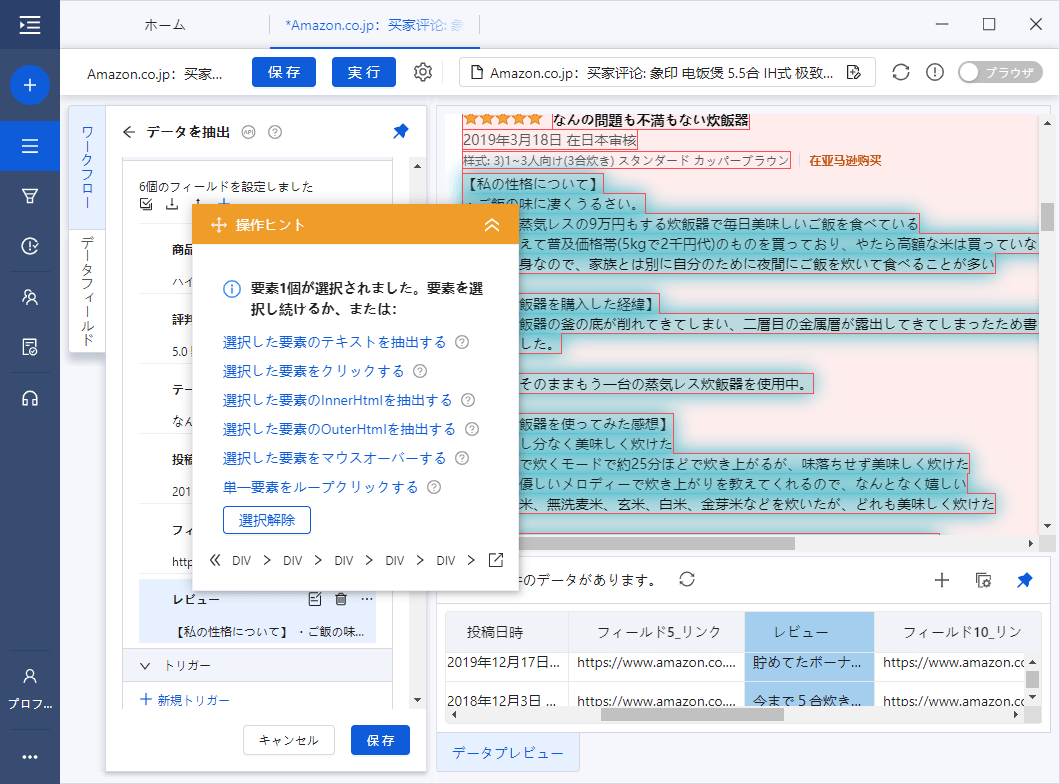Open help icon beside ループクリックする option
This screenshot has width=1060, height=784.
434,487
